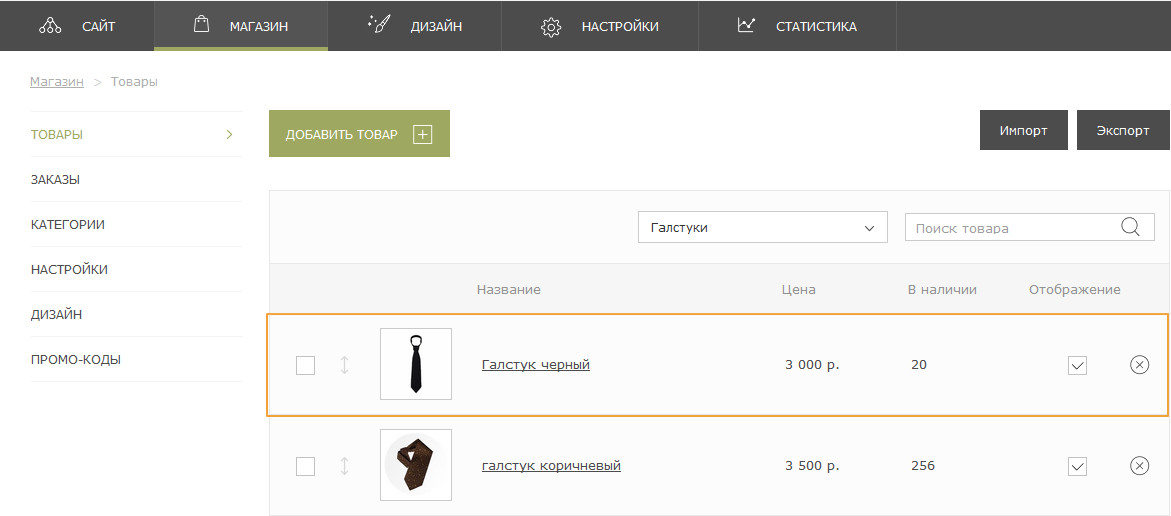This screenshot has height=516, width=1171.
Task: Click the Импорт button
Action: tap(1023, 131)
